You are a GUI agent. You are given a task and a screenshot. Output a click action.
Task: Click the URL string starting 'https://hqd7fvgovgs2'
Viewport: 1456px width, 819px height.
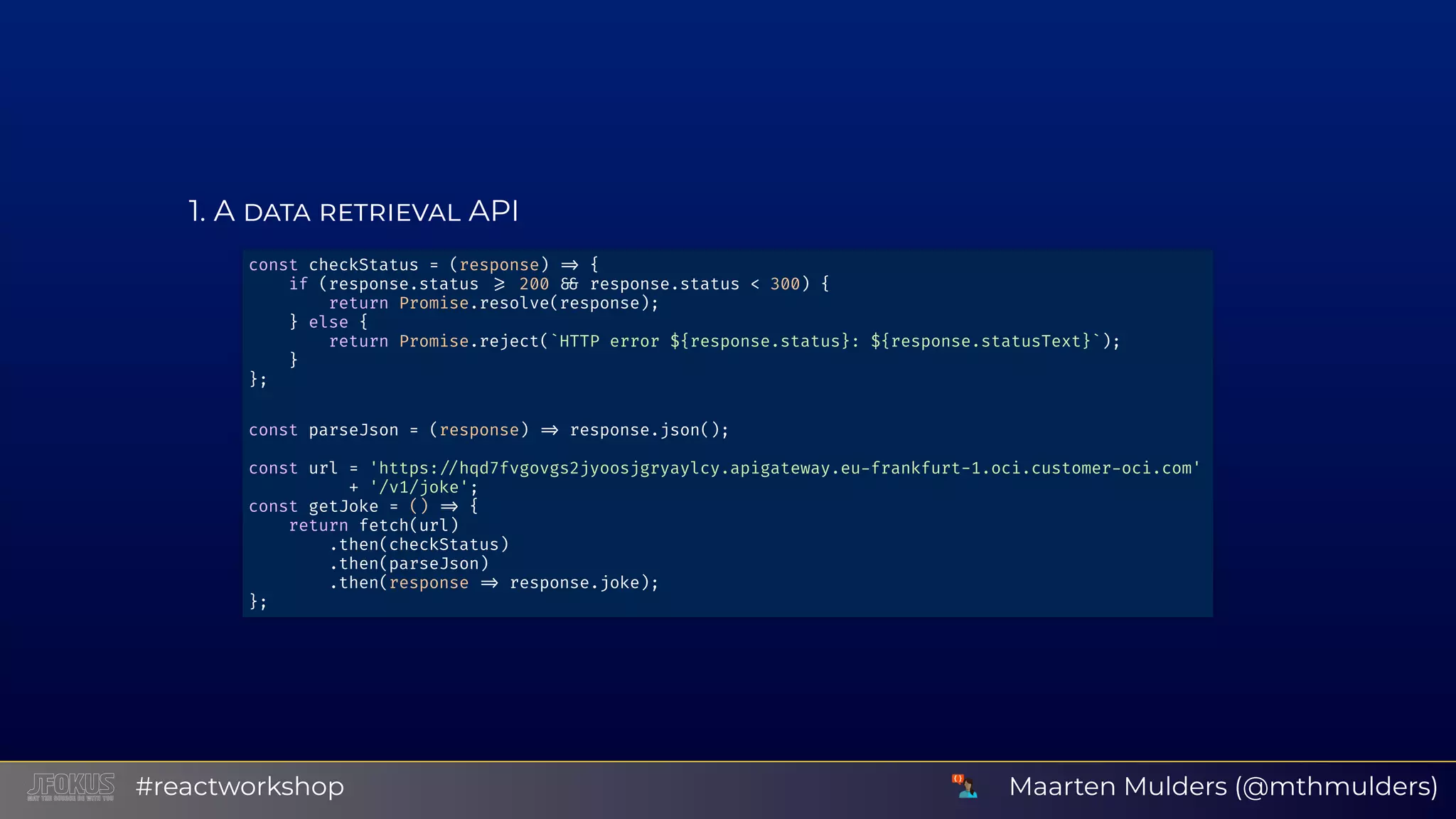click(x=785, y=468)
